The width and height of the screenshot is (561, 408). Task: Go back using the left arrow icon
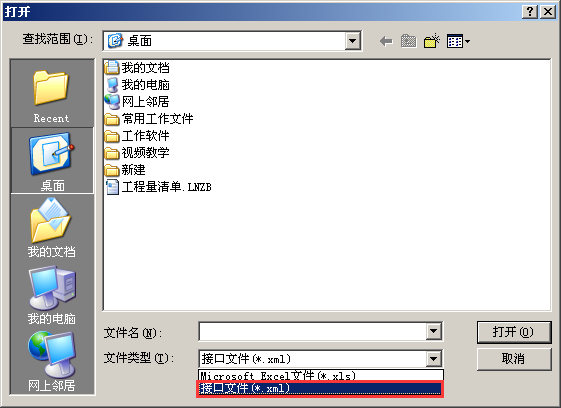coord(386,41)
